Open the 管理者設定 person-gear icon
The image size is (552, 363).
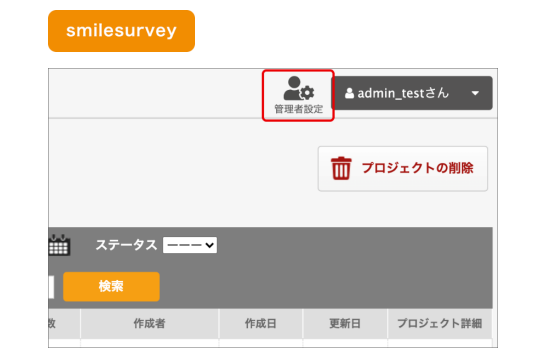point(299,88)
